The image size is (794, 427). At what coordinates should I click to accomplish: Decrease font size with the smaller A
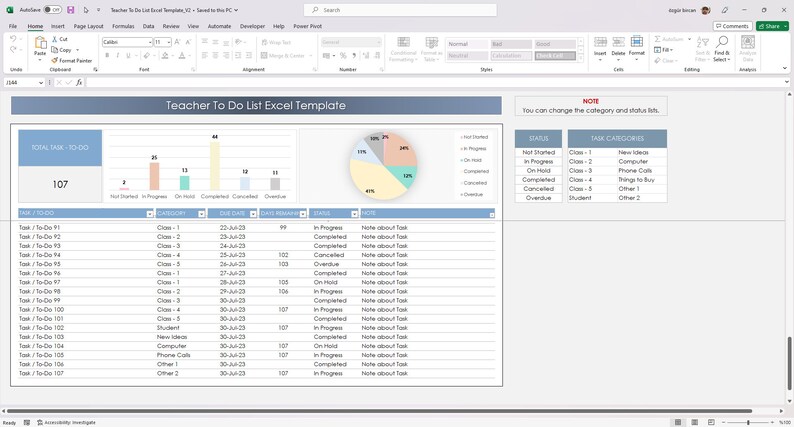point(188,42)
